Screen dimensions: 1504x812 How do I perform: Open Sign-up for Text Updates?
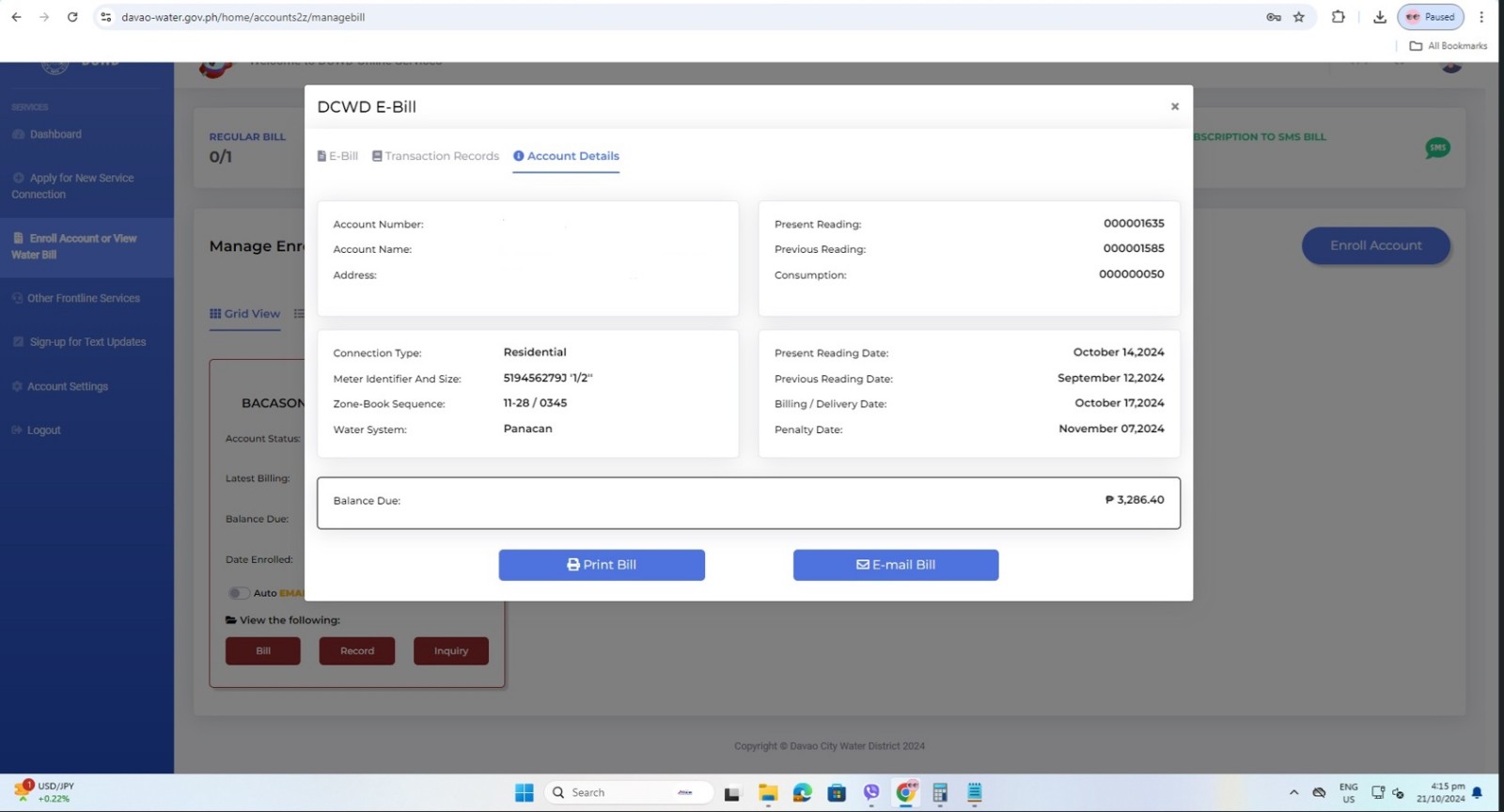click(79, 342)
